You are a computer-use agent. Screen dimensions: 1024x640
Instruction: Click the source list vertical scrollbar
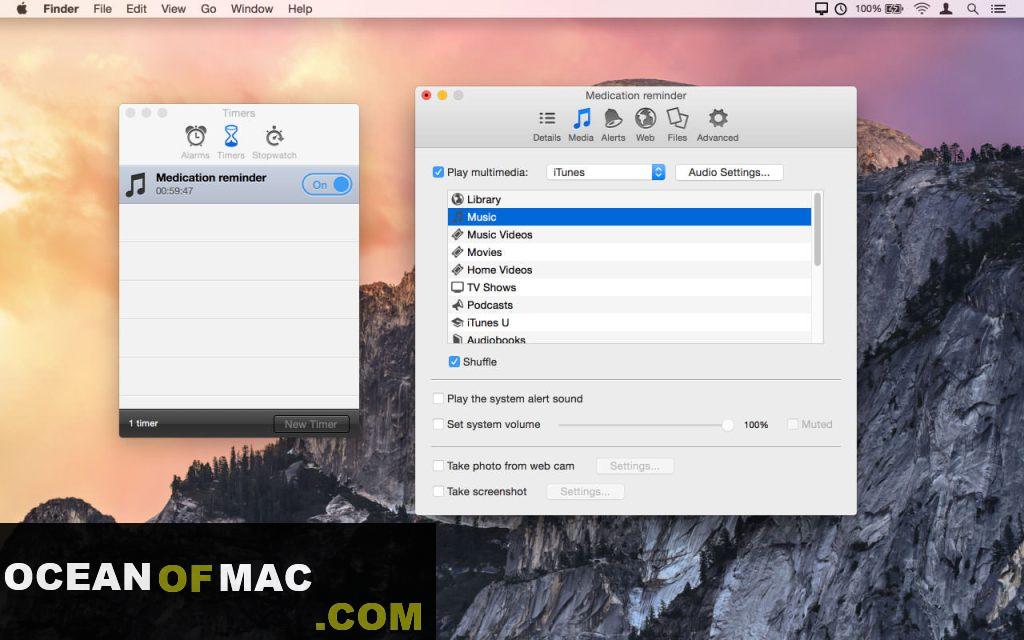click(817, 229)
